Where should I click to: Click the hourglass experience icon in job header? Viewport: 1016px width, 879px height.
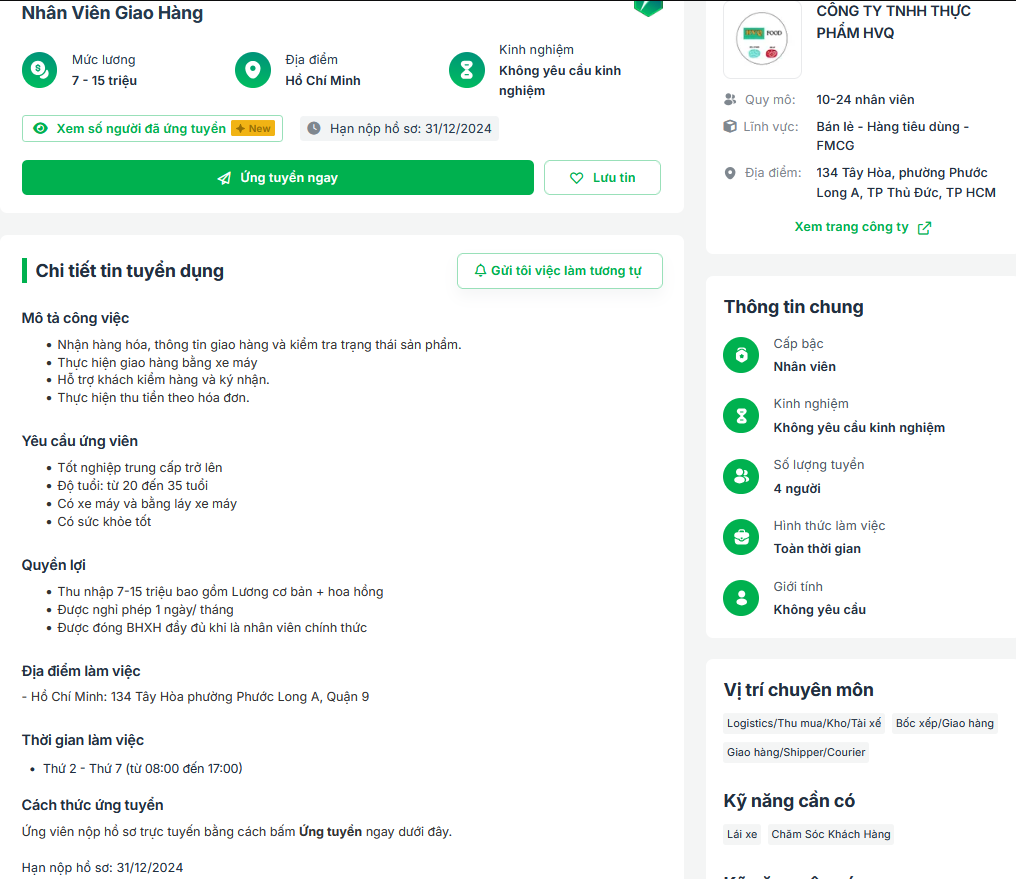pos(467,70)
